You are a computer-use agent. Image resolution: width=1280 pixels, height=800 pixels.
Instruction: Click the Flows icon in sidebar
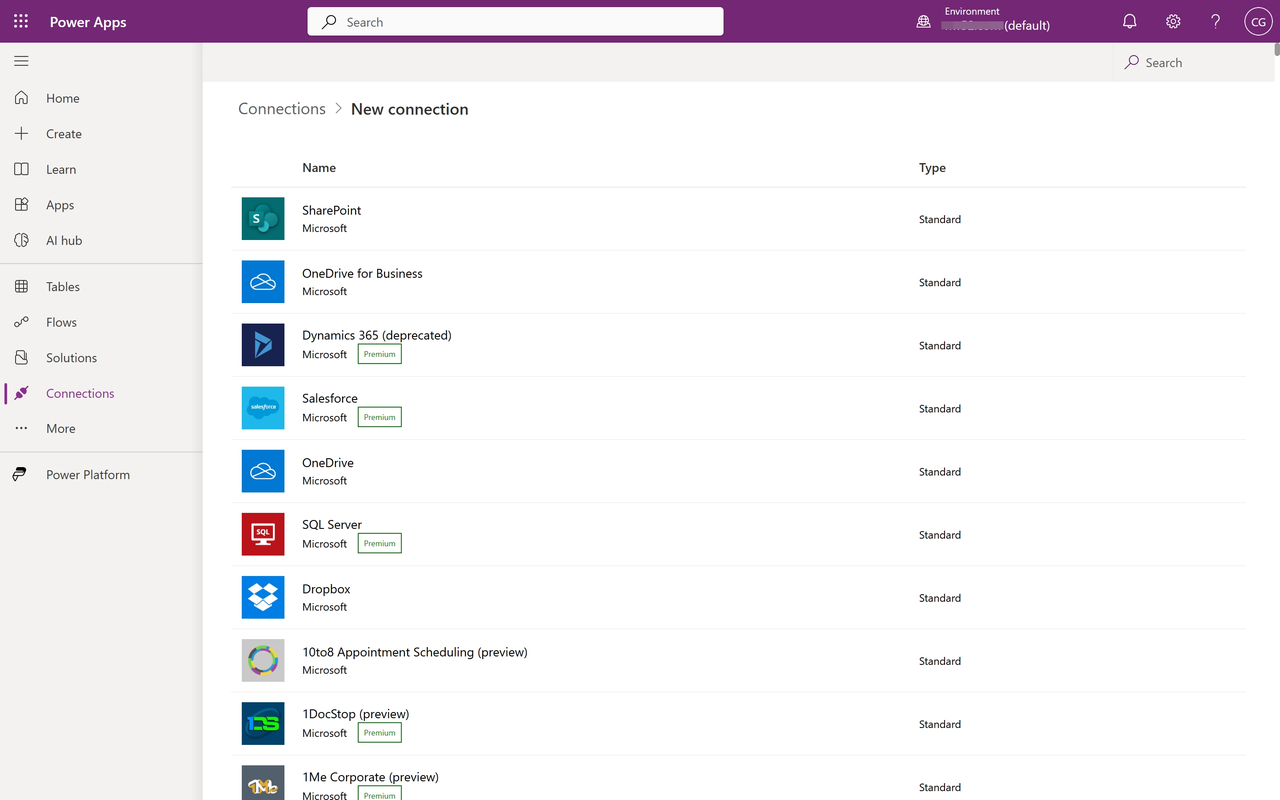click(21, 322)
